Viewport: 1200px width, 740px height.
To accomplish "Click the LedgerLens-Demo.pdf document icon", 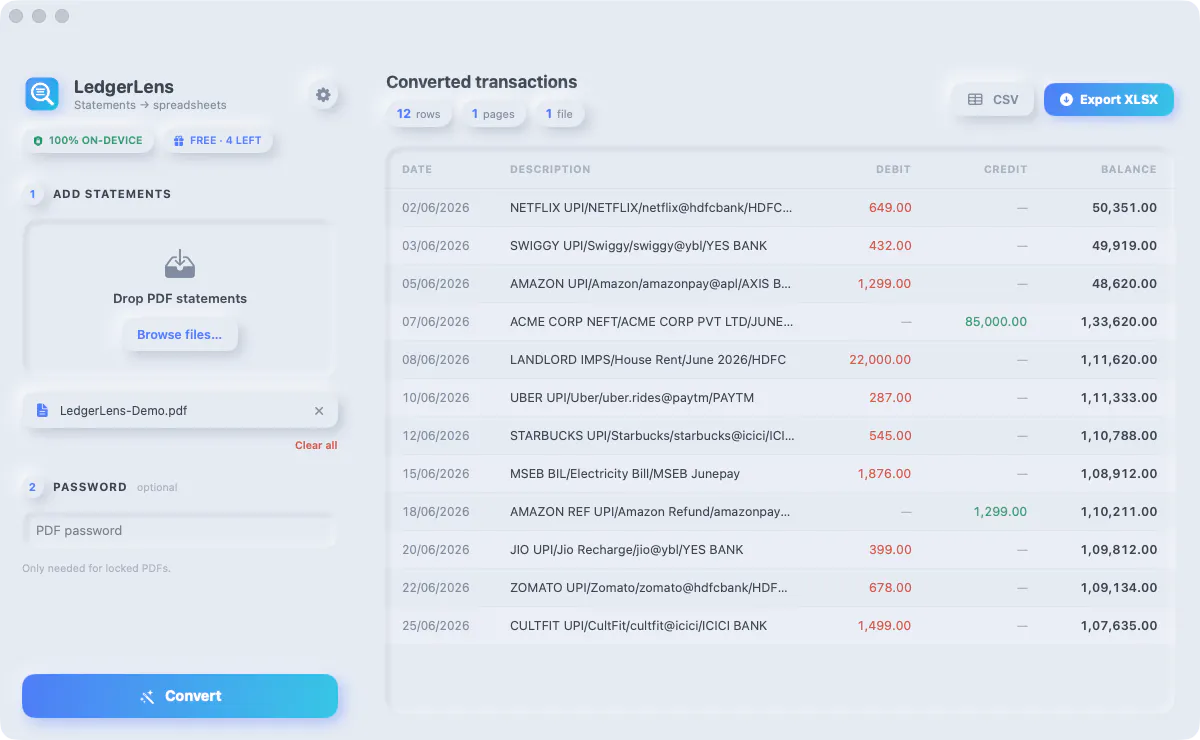I will 42,410.
